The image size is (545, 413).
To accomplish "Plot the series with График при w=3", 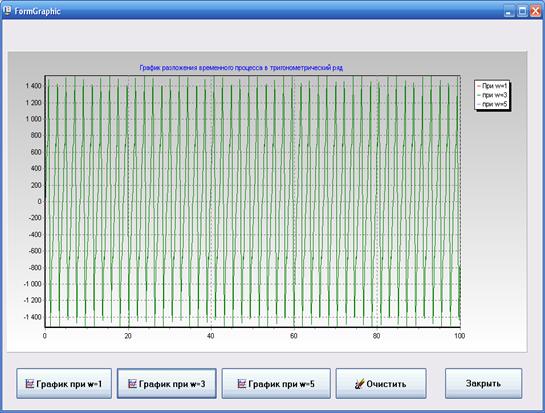I will (x=166, y=383).
